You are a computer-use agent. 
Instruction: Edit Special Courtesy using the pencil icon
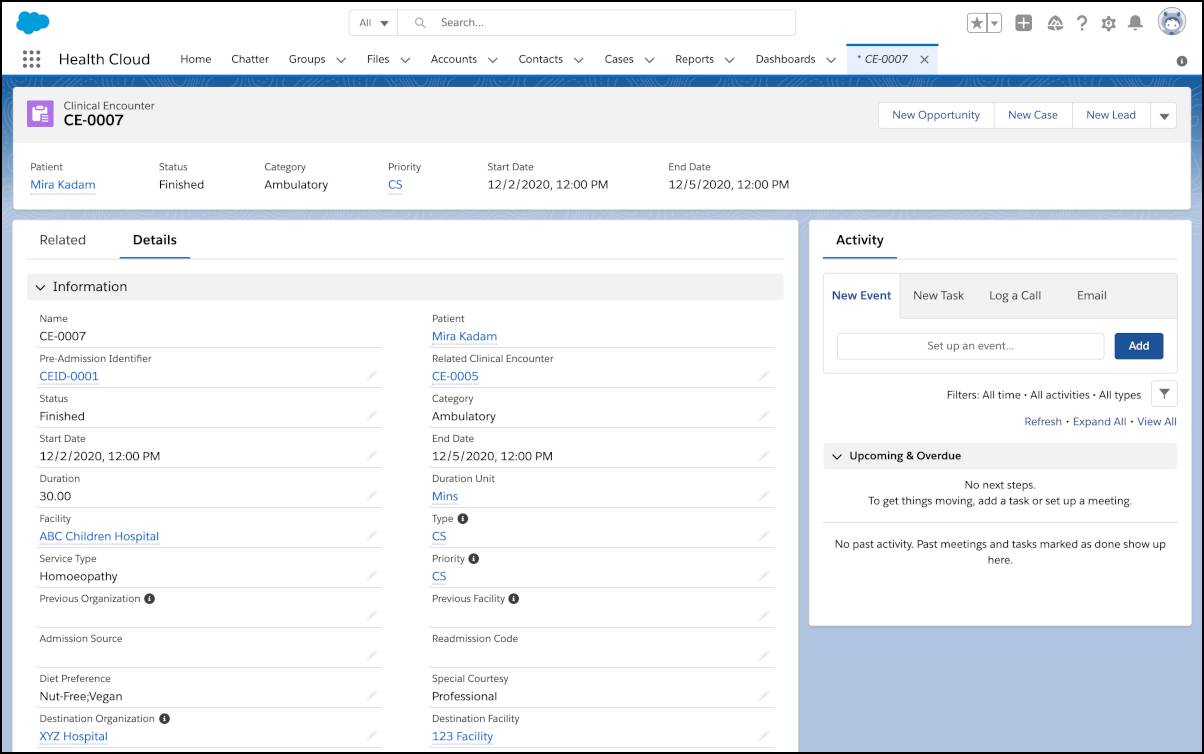tap(764, 695)
